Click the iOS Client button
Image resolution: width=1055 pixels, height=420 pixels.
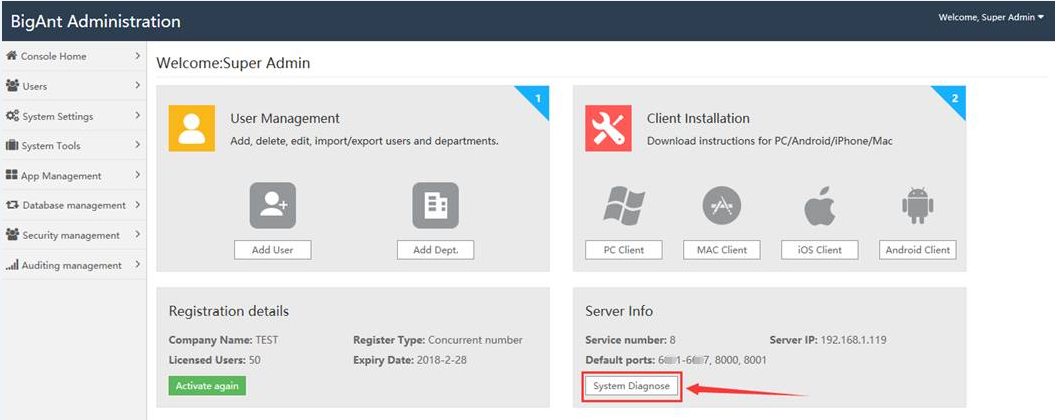[x=820, y=250]
